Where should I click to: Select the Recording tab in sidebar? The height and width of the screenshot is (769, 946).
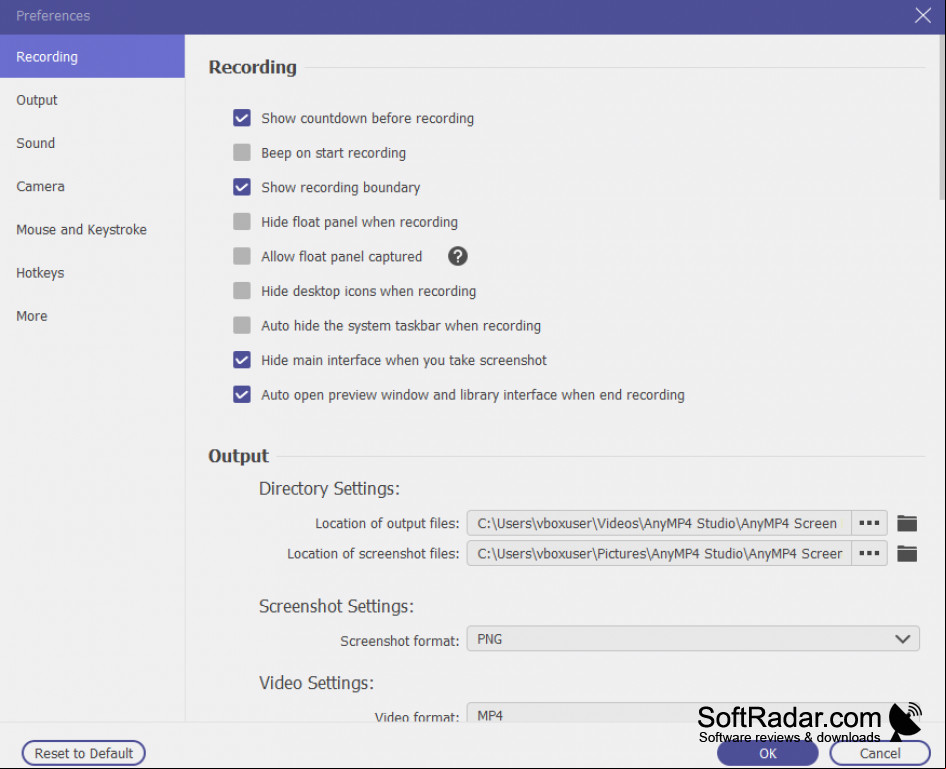[x=92, y=57]
